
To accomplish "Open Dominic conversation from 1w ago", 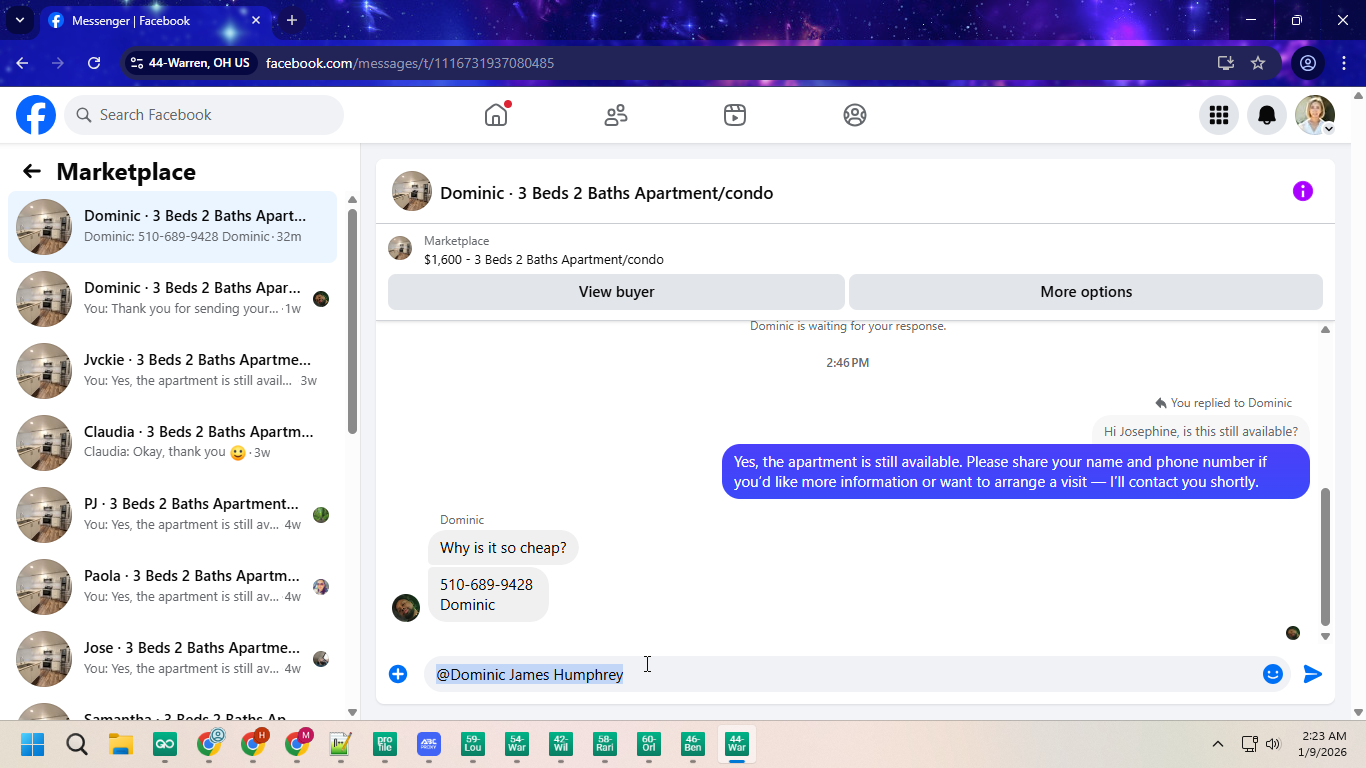I will 172,299.
